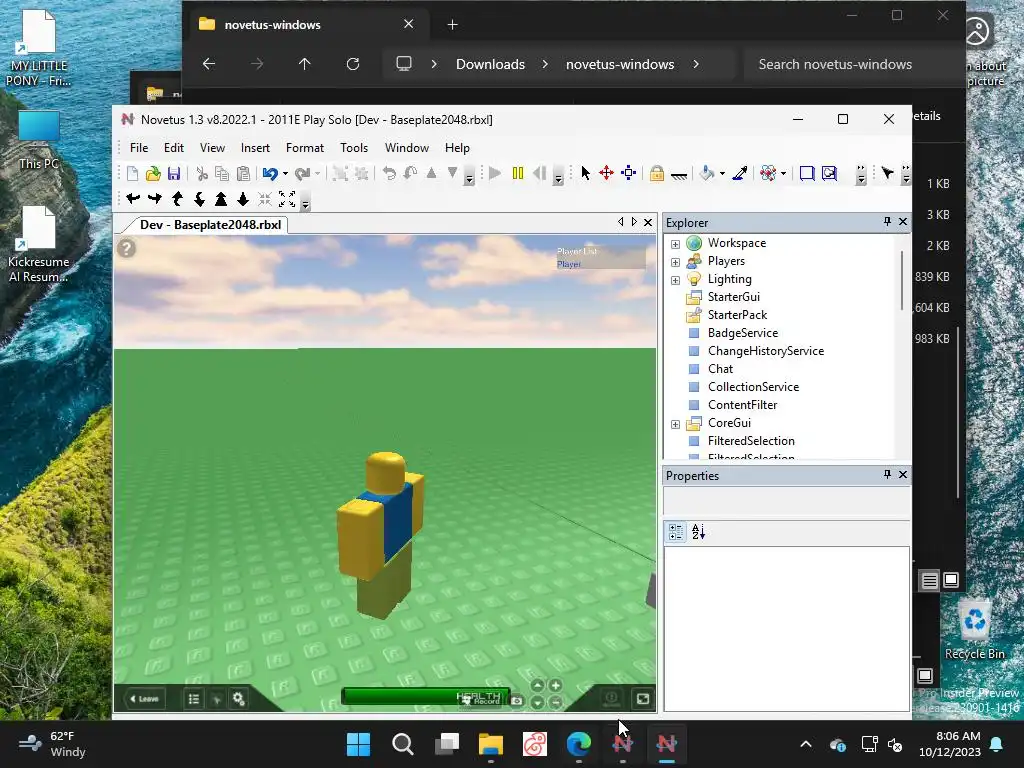Click the green Health bar
1024x768 pixels.
pos(425,697)
